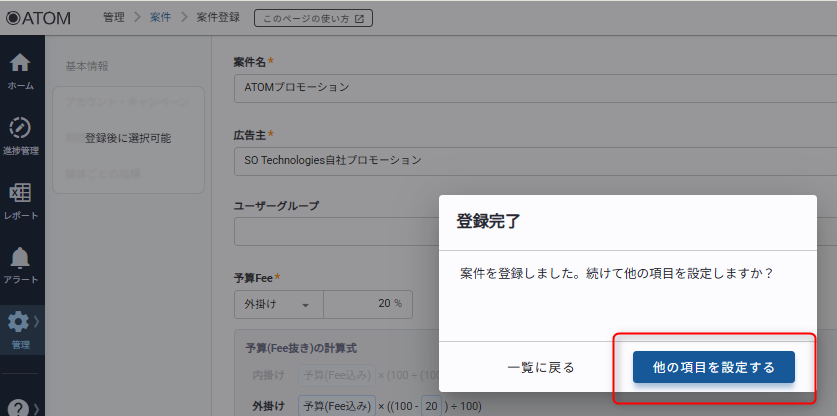Click the external link icon in このページの使い方
Screen dimensions: 837x416
(359, 18)
